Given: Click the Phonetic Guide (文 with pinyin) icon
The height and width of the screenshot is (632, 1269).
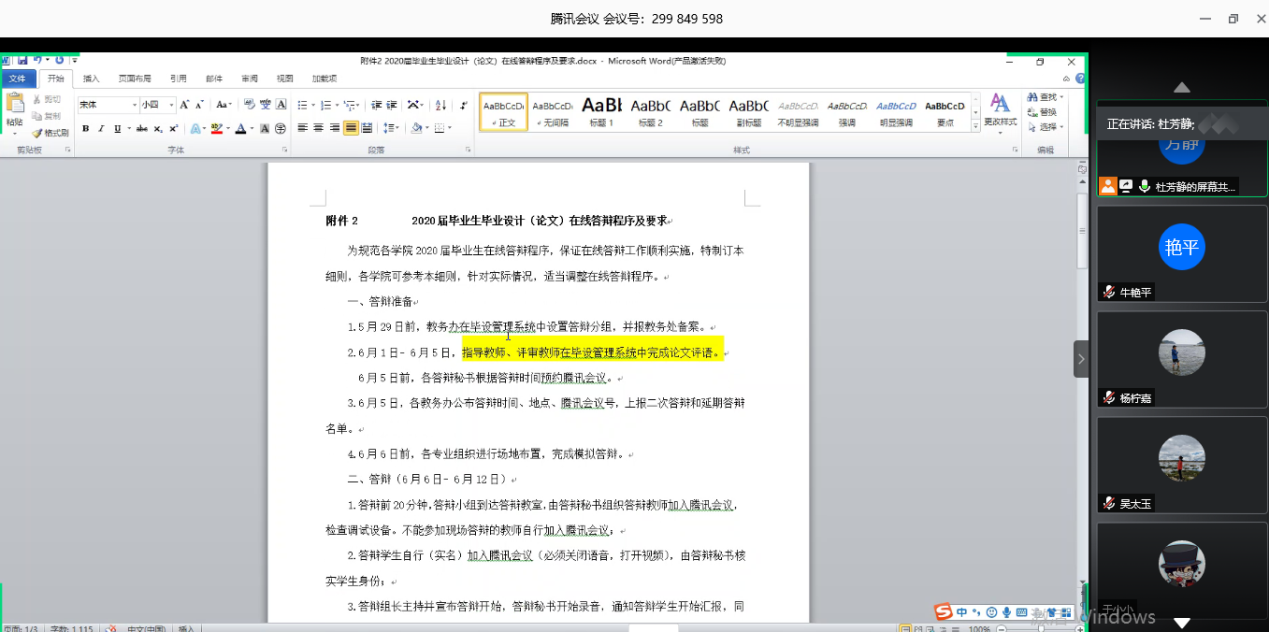Looking at the screenshot, I should click(265, 105).
